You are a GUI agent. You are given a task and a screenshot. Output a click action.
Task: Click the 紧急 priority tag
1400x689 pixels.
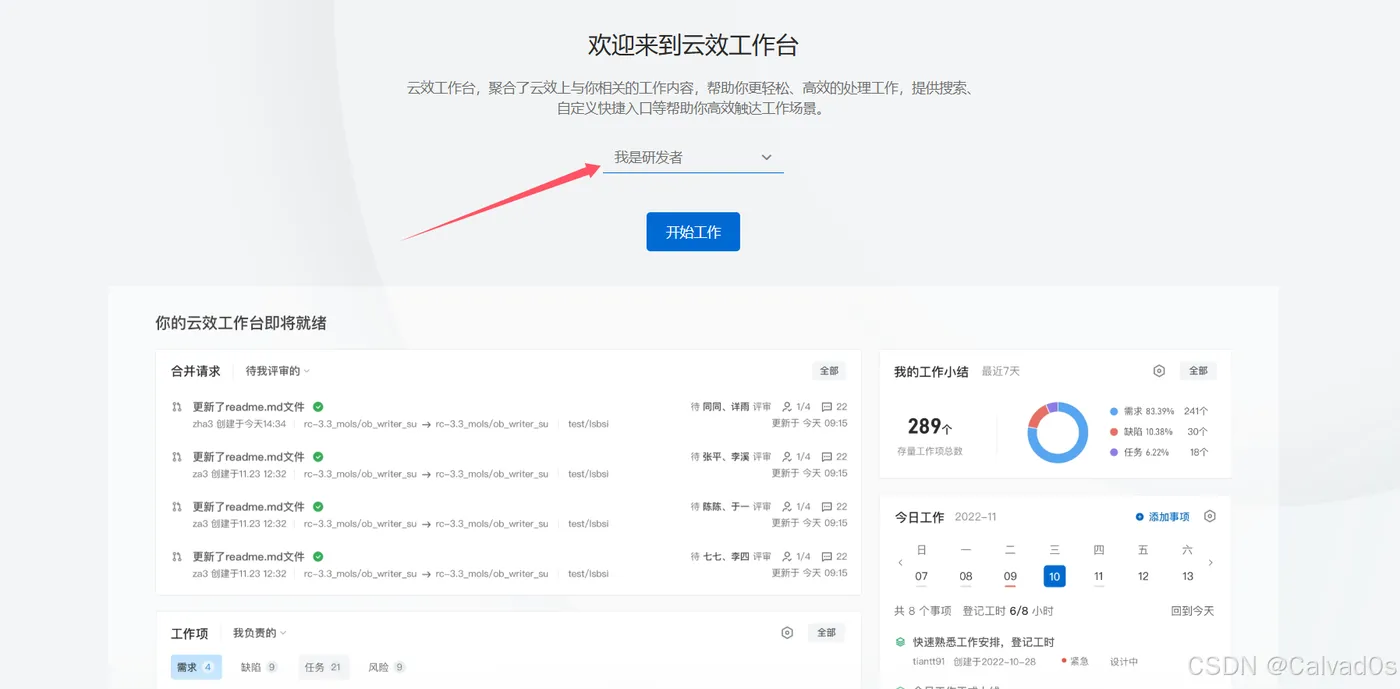click(1075, 661)
